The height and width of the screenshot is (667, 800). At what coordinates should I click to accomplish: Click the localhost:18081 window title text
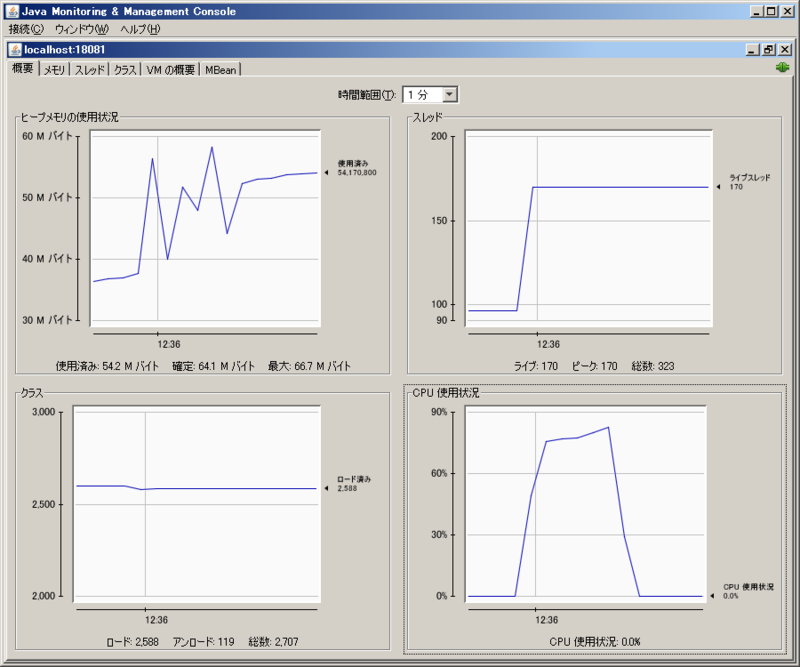click(x=65, y=50)
